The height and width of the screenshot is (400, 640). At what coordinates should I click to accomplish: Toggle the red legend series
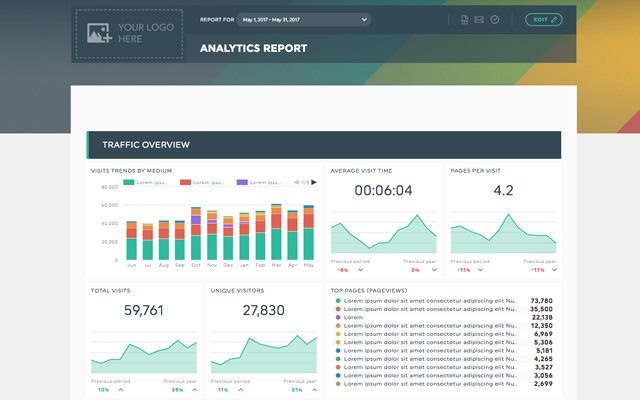pos(202,182)
